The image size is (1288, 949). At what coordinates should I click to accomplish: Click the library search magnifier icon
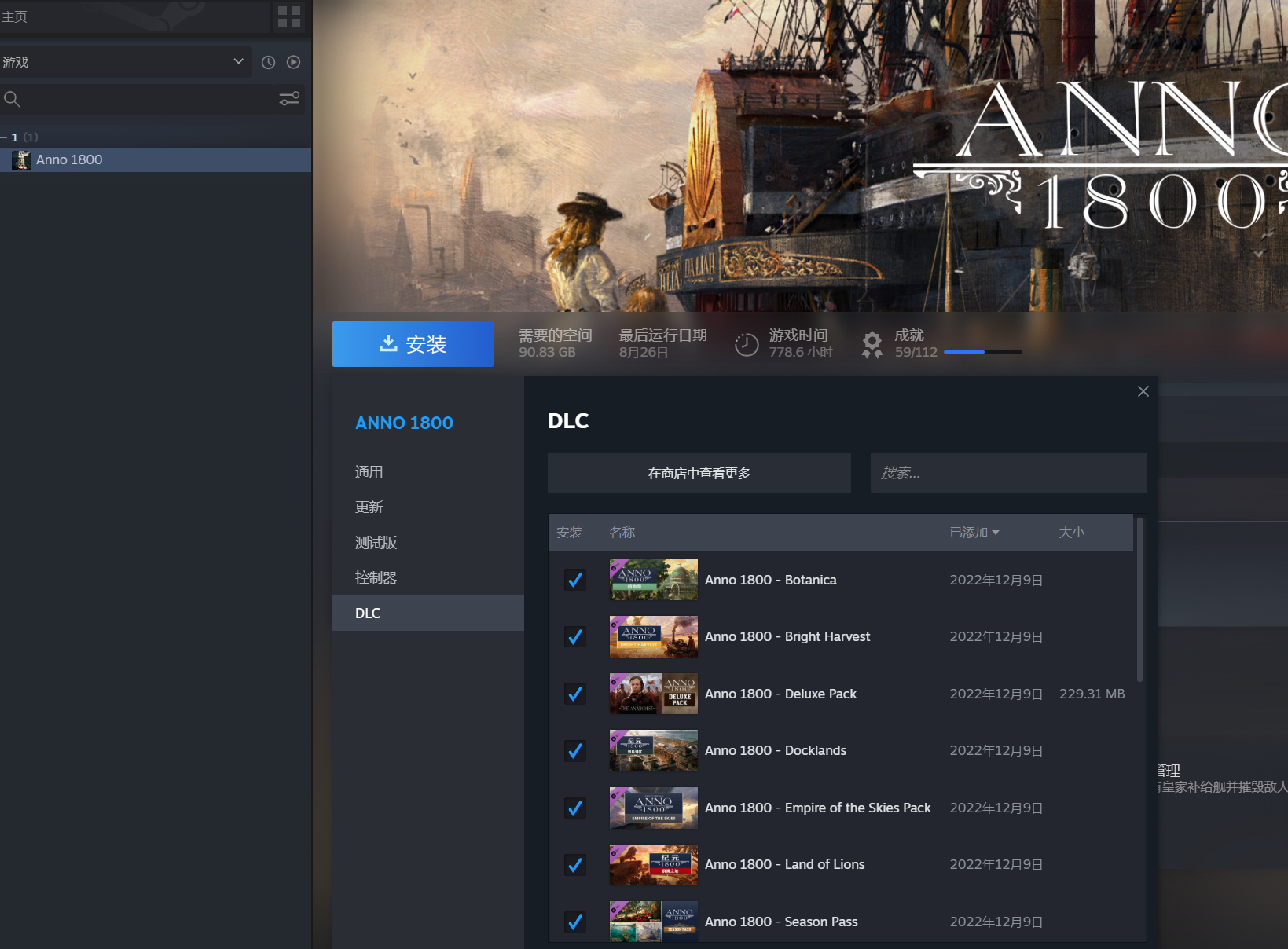coord(13,99)
